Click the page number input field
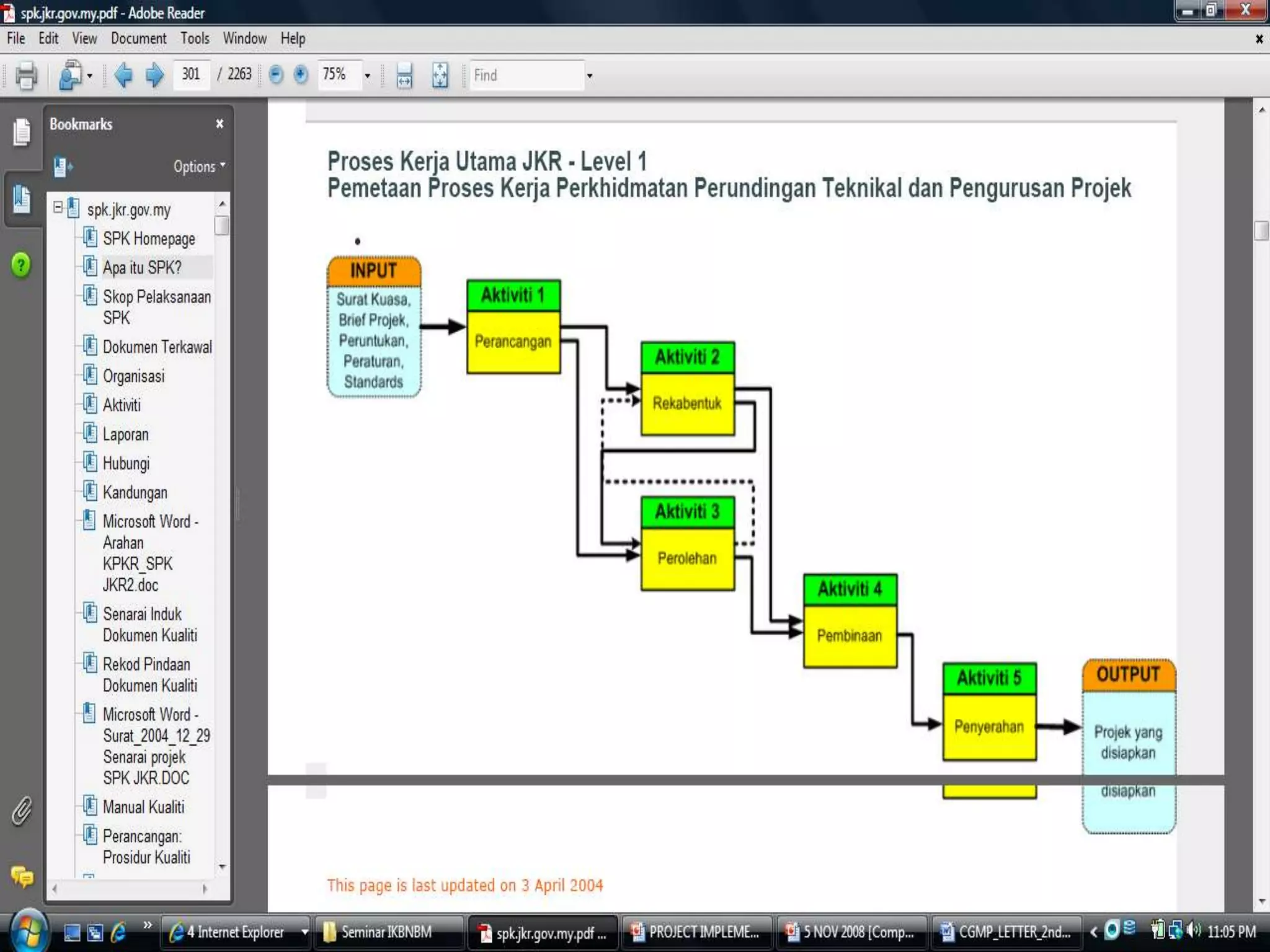Screen dimensions: 1270x952 click(x=191, y=75)
